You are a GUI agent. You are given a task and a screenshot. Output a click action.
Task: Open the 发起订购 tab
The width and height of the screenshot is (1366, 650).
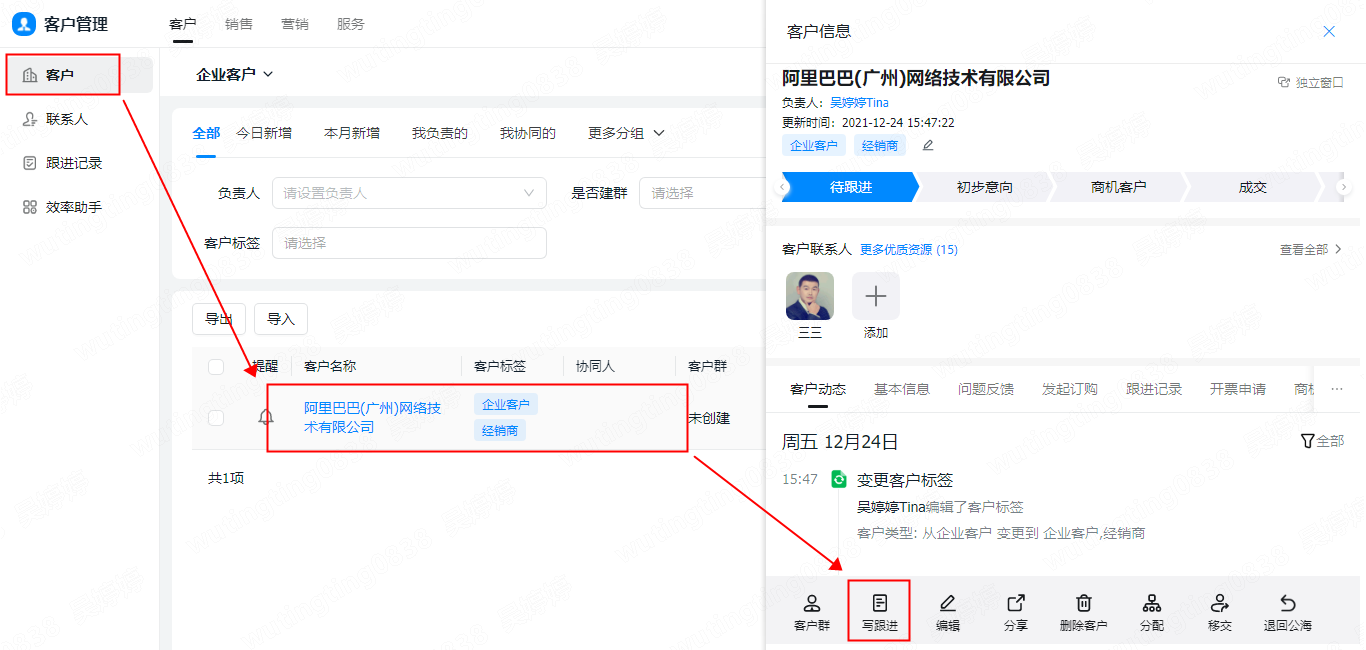(1070, 389)
